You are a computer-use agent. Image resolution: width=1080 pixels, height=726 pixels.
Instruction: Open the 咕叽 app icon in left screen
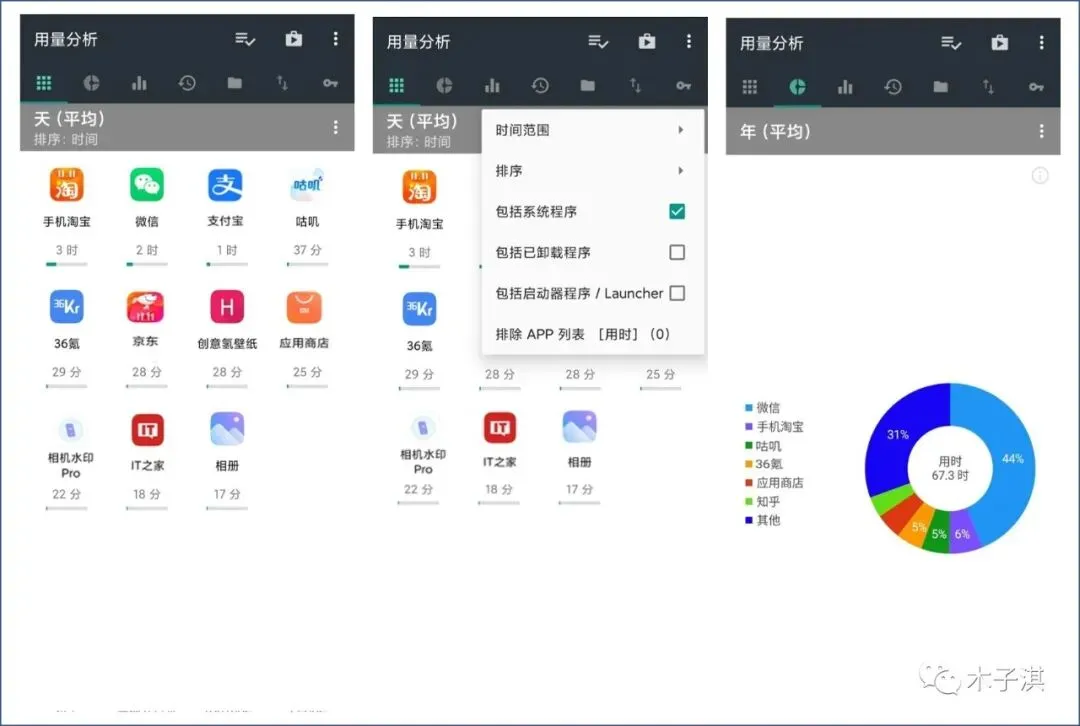tap(307, 185)
